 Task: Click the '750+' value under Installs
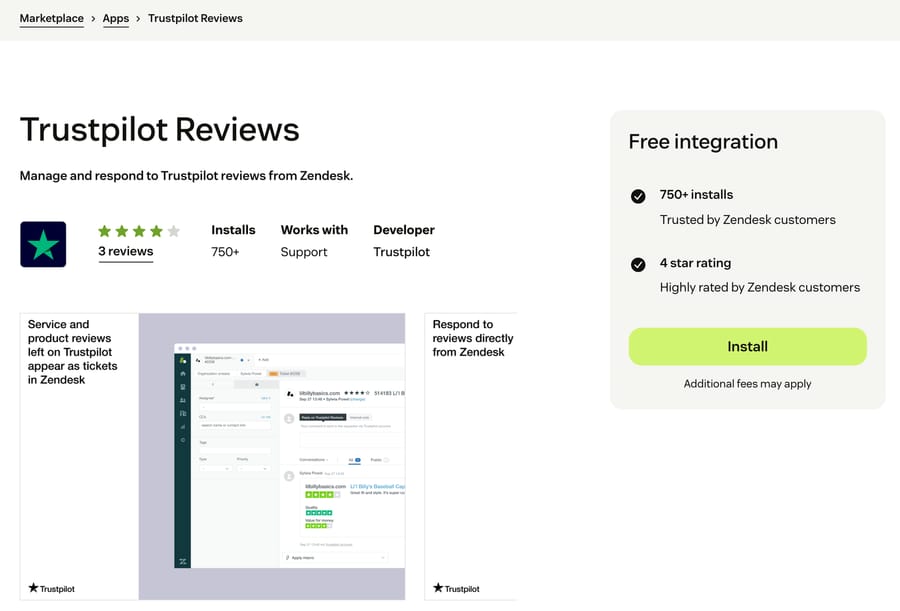[225, 252]
